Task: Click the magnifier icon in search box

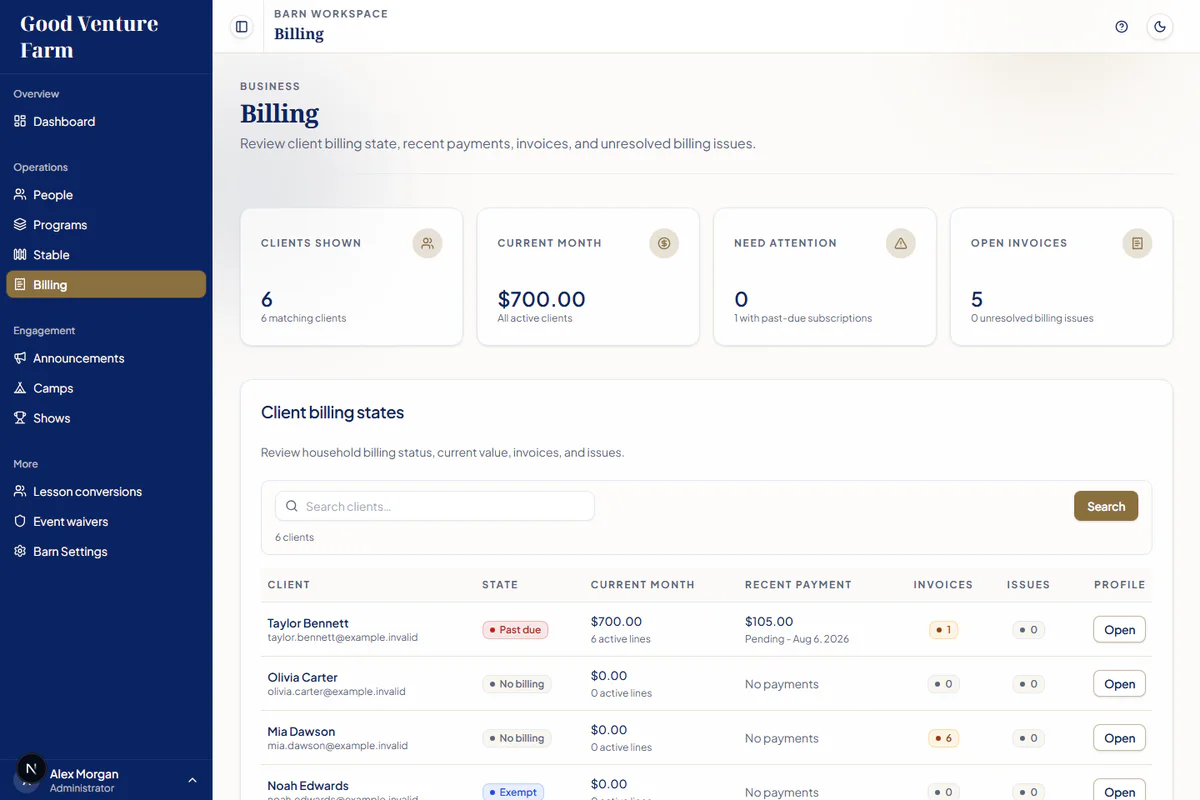Action: [x=292, y=506]
